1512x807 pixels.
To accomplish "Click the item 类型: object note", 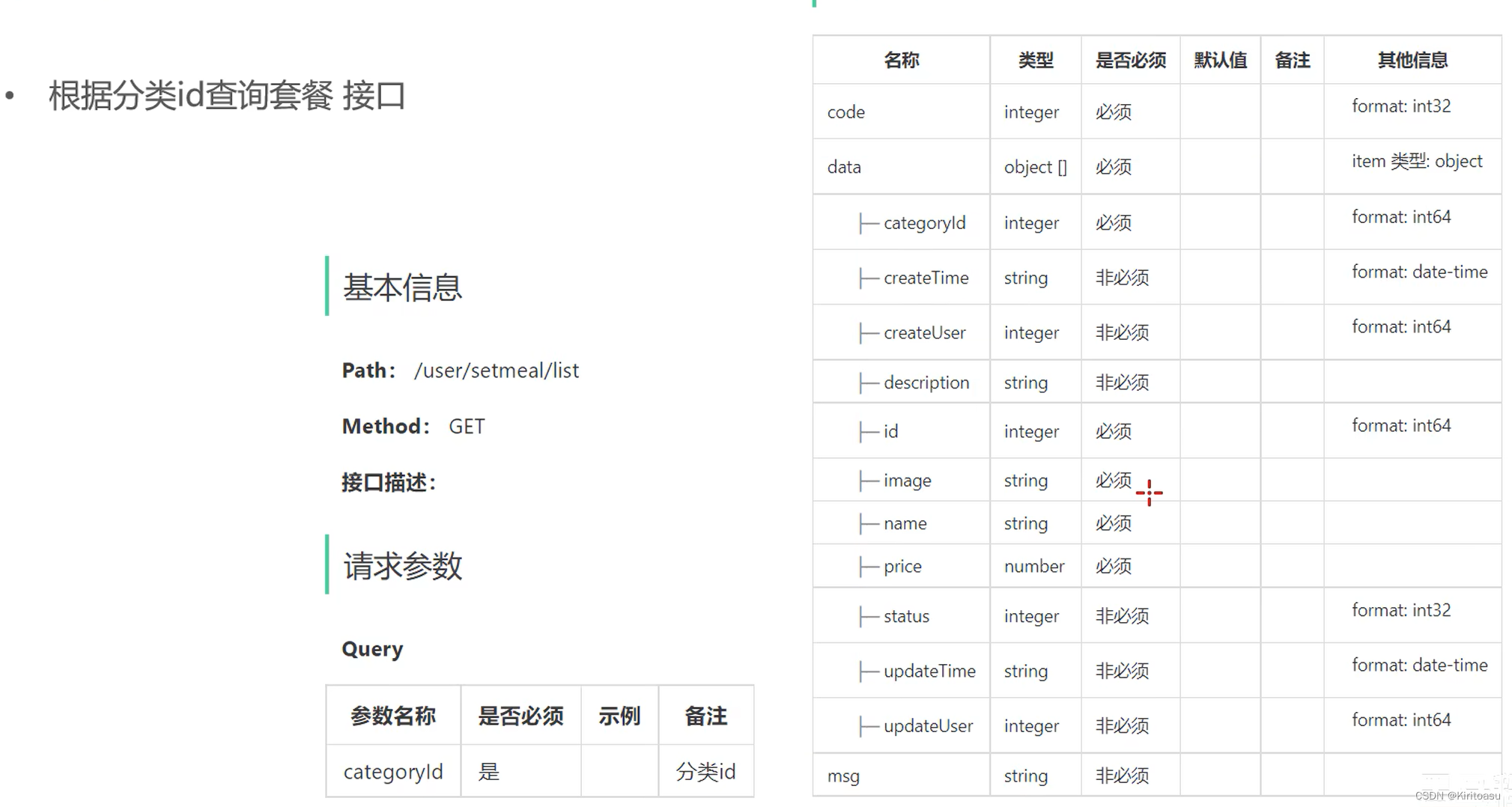I will pyautogui.click(x=1416, y=160).
